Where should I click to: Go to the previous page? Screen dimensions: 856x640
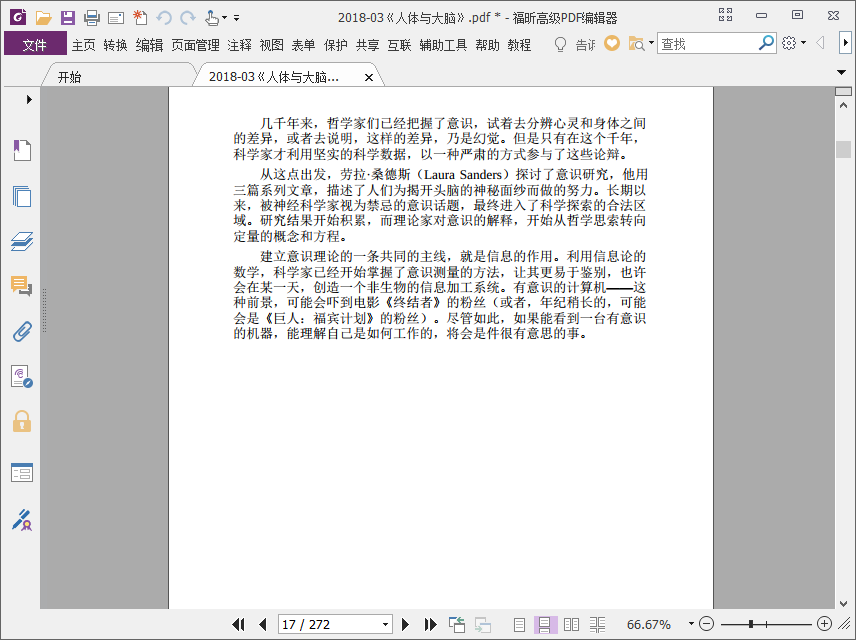263,624
